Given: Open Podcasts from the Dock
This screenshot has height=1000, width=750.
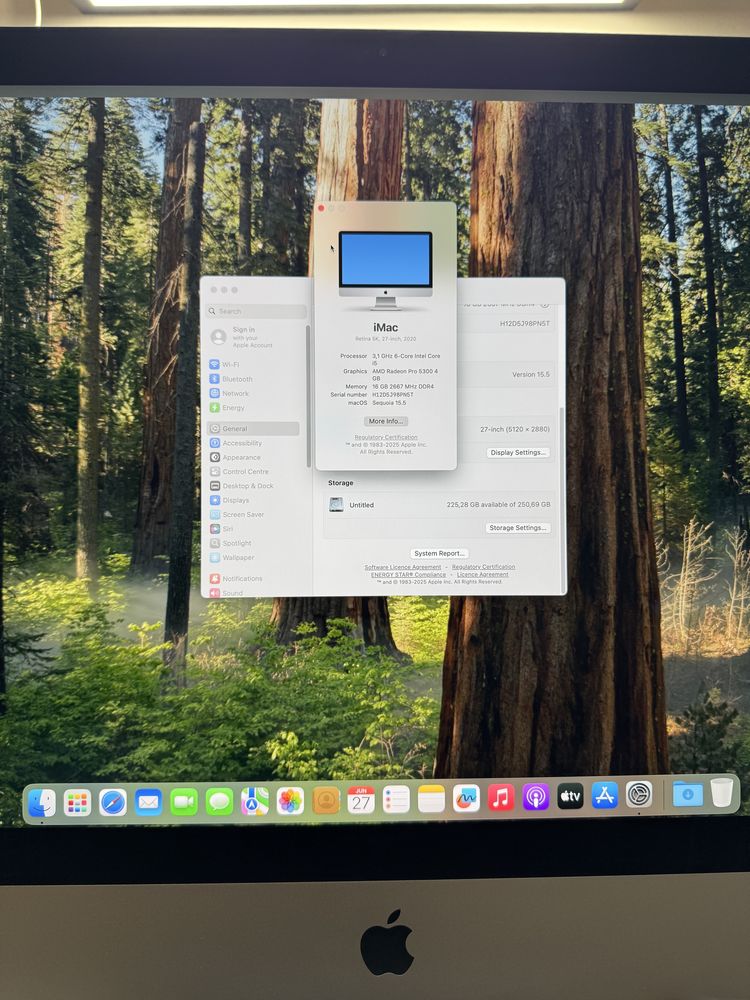Looking at the screenshot, I should pyautogui.click(x=536, y=797).
